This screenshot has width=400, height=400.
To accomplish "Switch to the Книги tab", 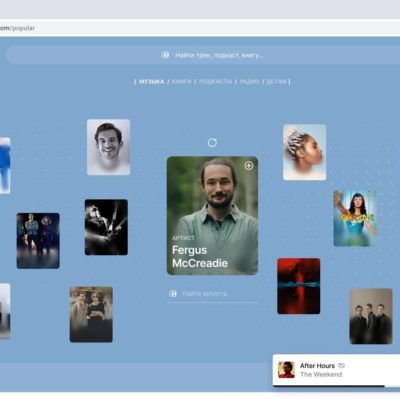I will (182, 81).
